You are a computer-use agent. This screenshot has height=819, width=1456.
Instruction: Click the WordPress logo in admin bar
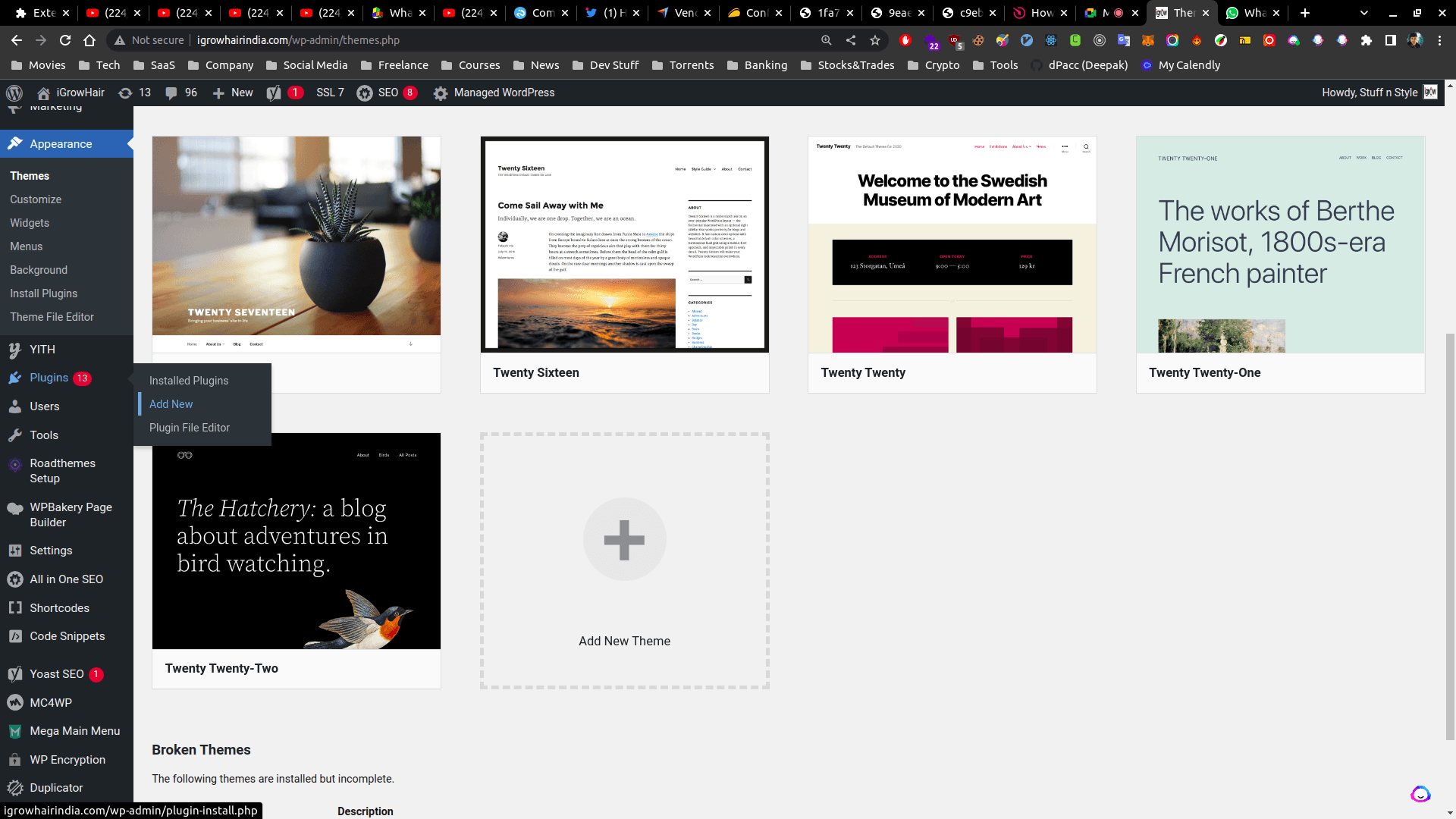14,93
